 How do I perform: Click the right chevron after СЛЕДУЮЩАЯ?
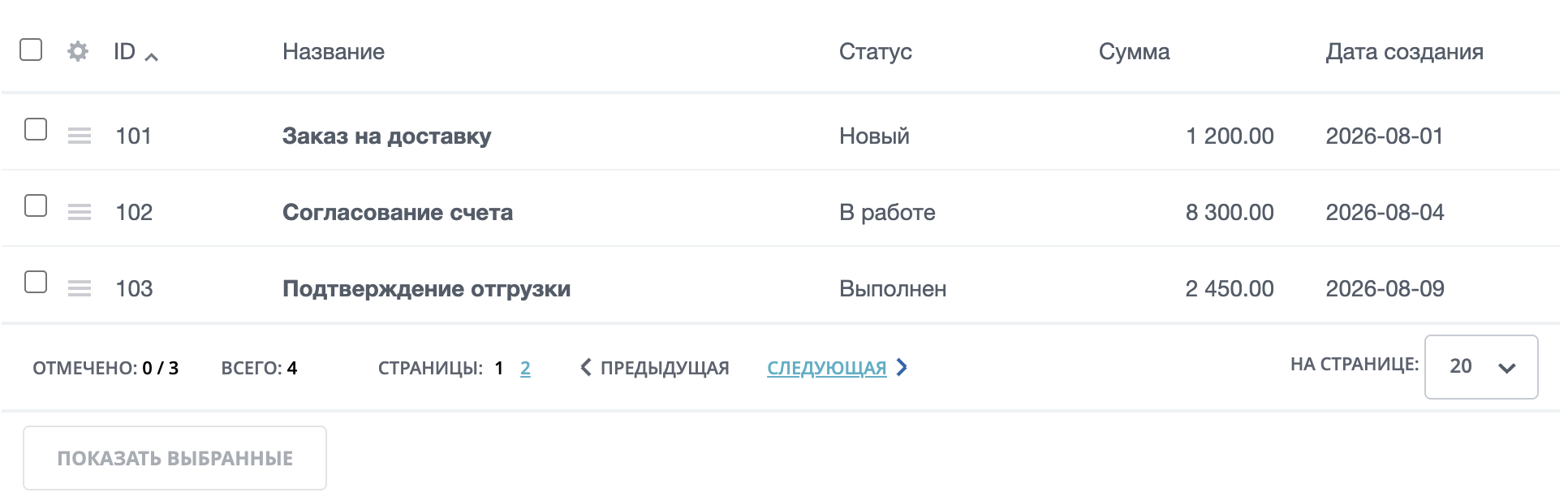coord(902,367)
